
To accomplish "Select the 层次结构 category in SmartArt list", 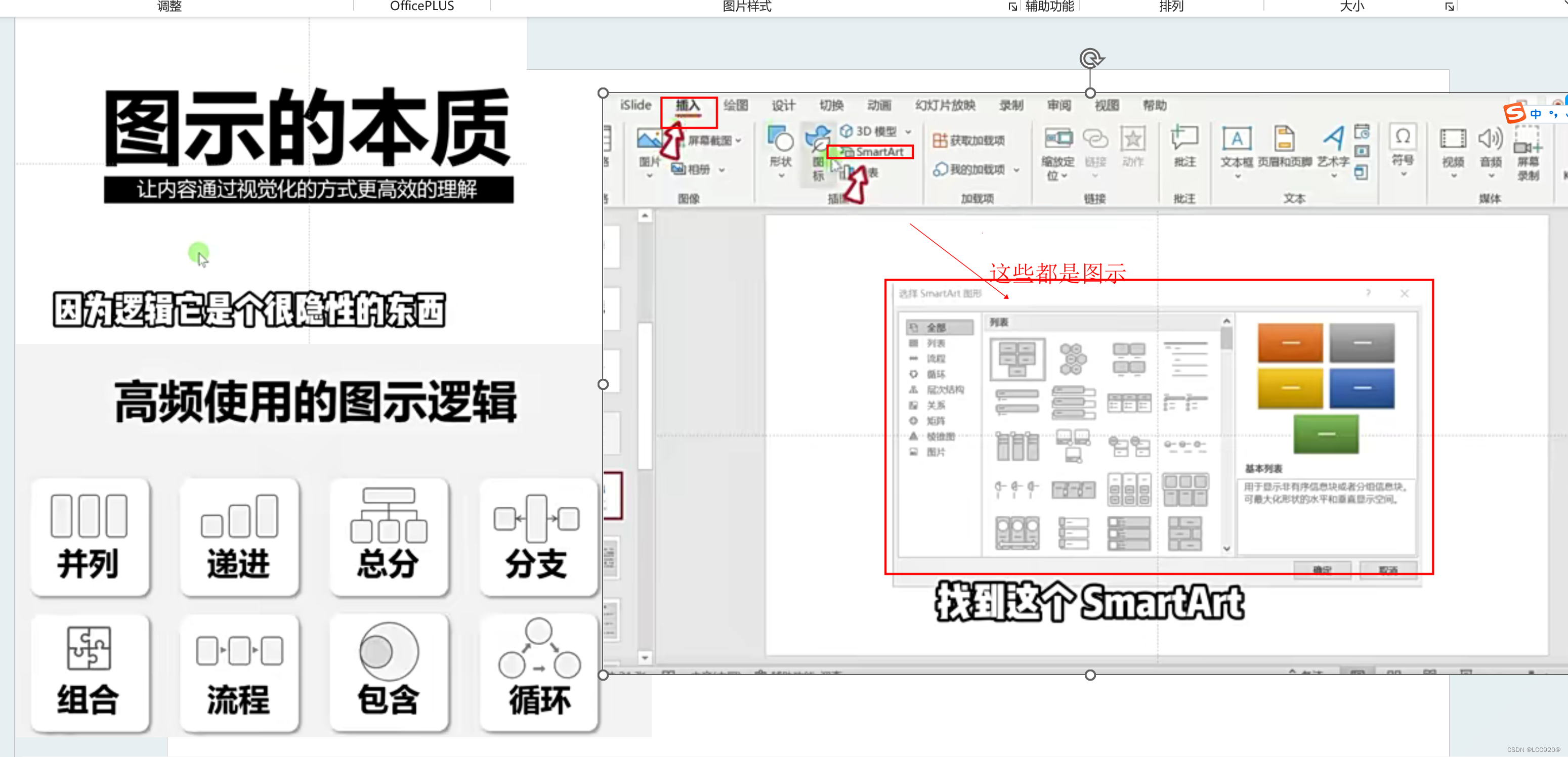I will (944, 389).
